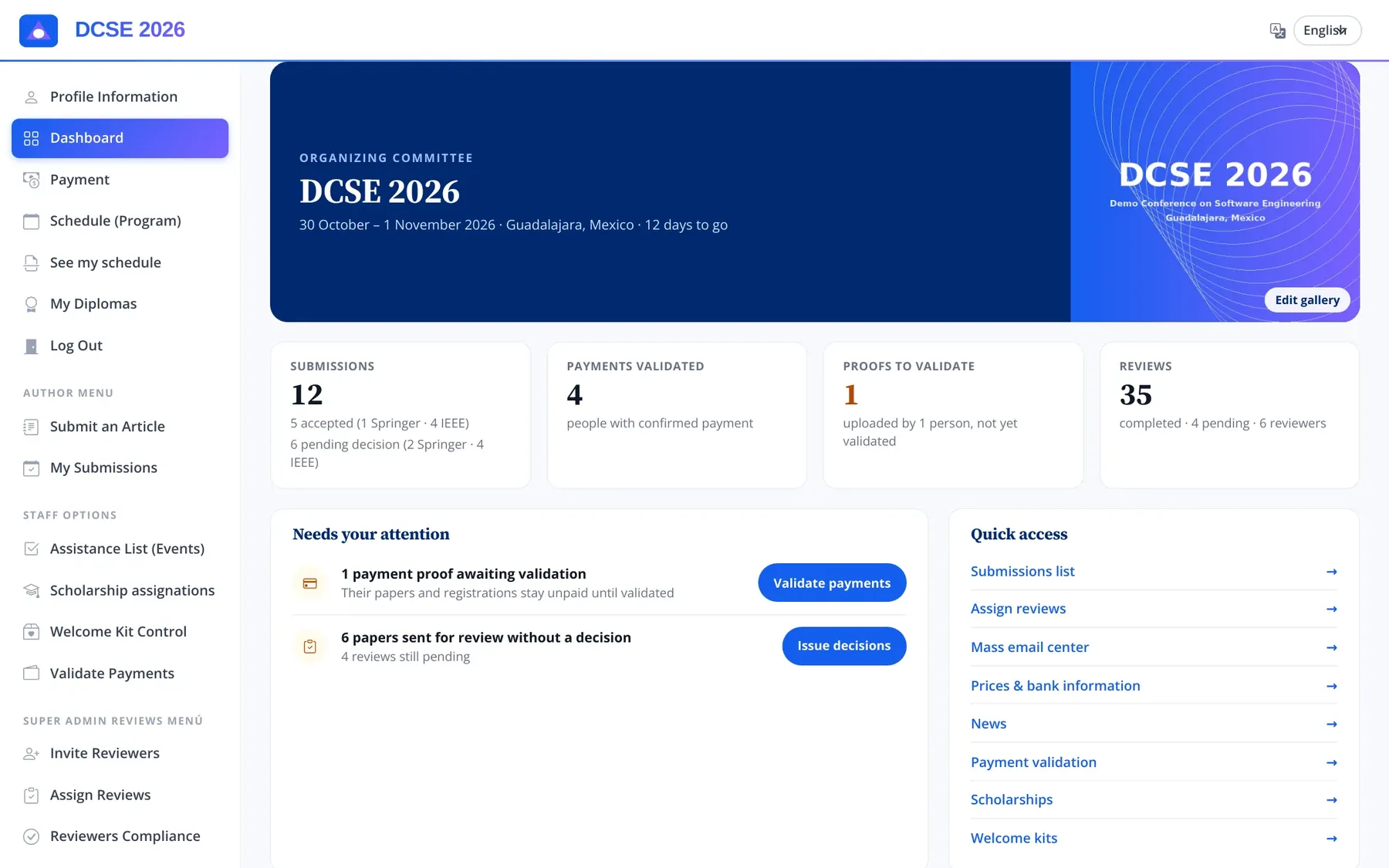Click the Submissions stat card

point(400,415)
